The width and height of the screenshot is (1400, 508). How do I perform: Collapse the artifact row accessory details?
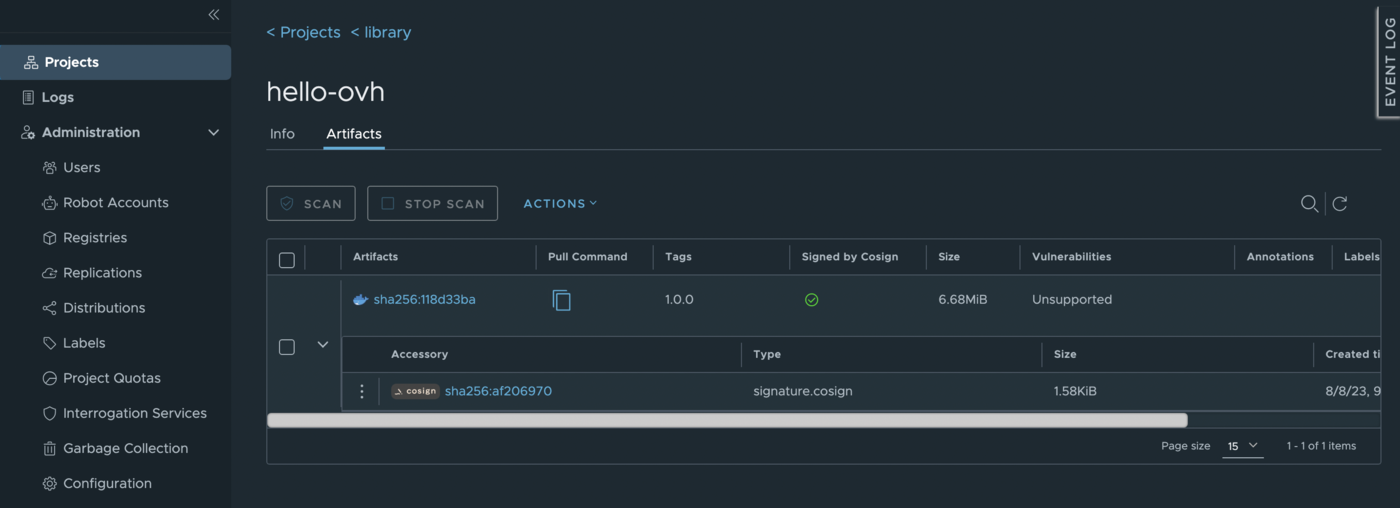point(323,345)
